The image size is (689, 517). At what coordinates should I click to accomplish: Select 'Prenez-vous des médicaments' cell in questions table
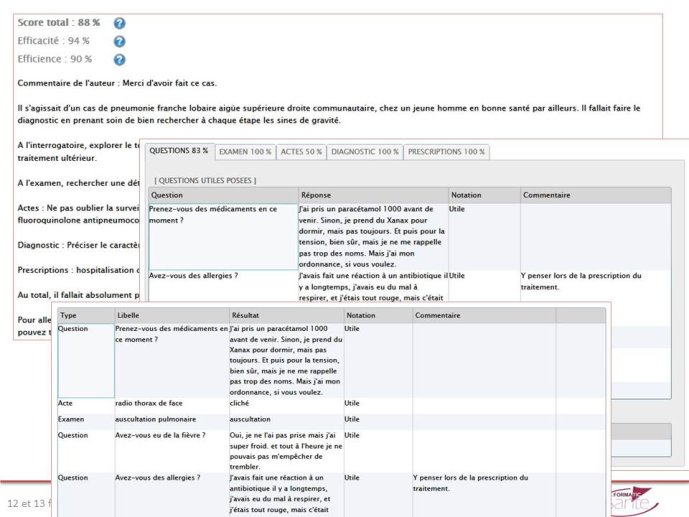point(223,237)
